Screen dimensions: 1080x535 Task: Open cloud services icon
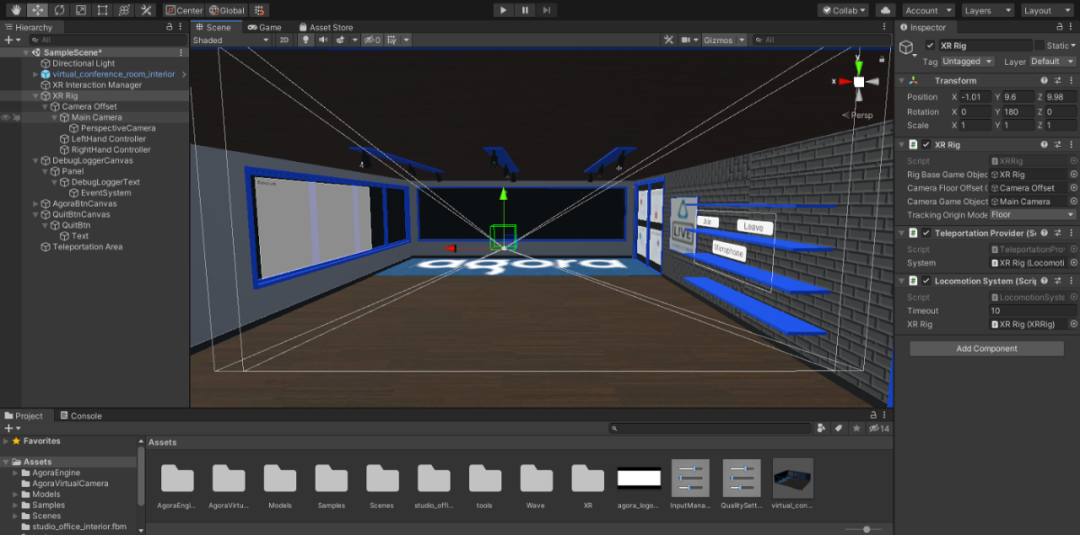[x=886, y=10]
